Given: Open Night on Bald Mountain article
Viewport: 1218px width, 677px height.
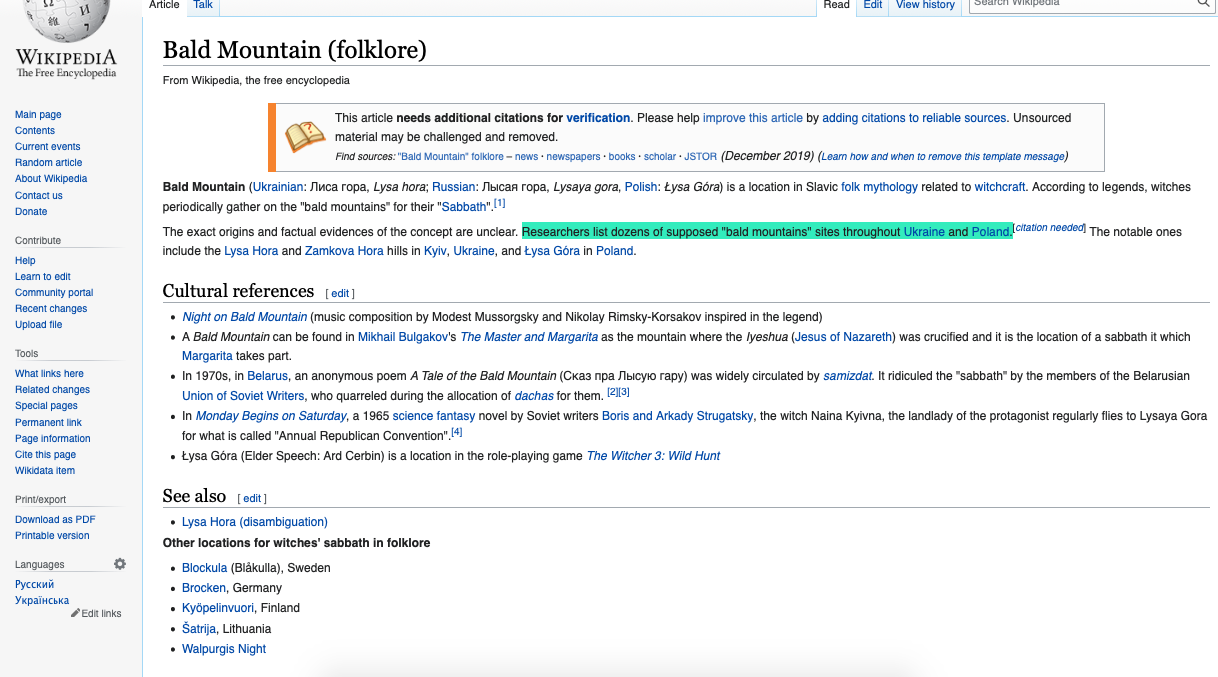Looking at the screenshot, I should click(245, 317).
